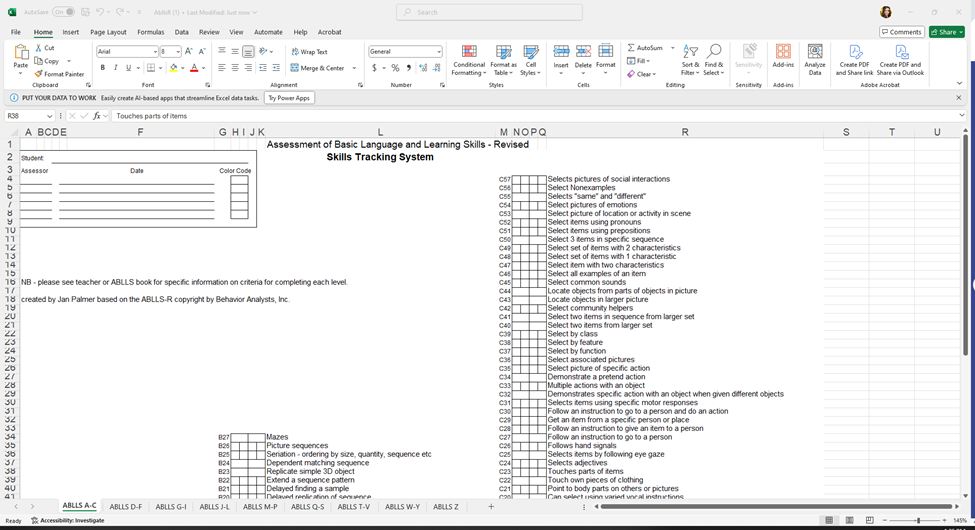Click the Search box in title bar
Image resolution: width=975 pixels, height=530 pixels.
tap(489, 12)
